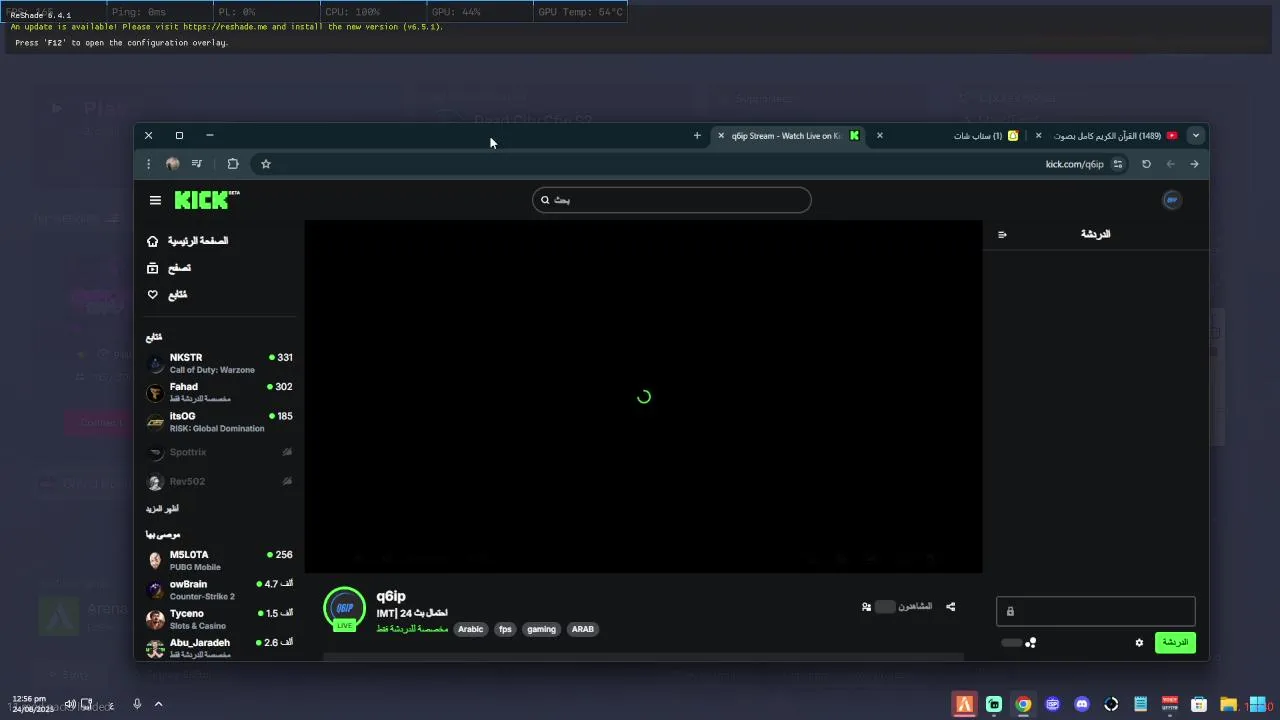Click the ARAB tag
1280x720 pixels.
pyautogui.click(x=582, y=629)
